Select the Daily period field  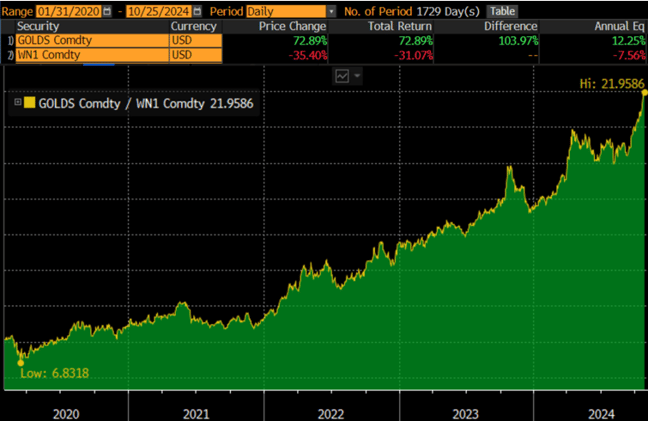(x=286, y=11)
